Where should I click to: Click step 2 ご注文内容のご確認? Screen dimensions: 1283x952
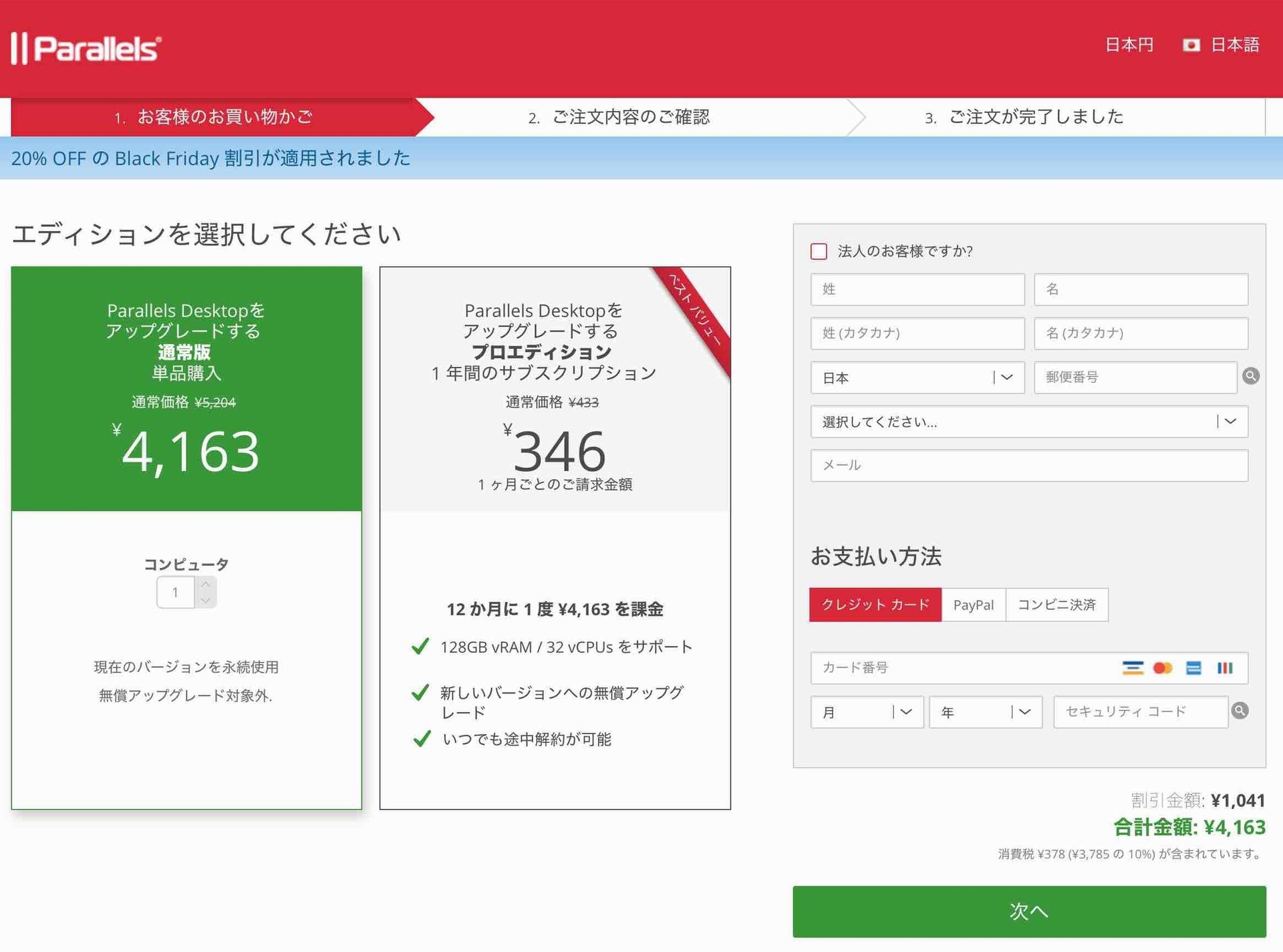point(619,118)
